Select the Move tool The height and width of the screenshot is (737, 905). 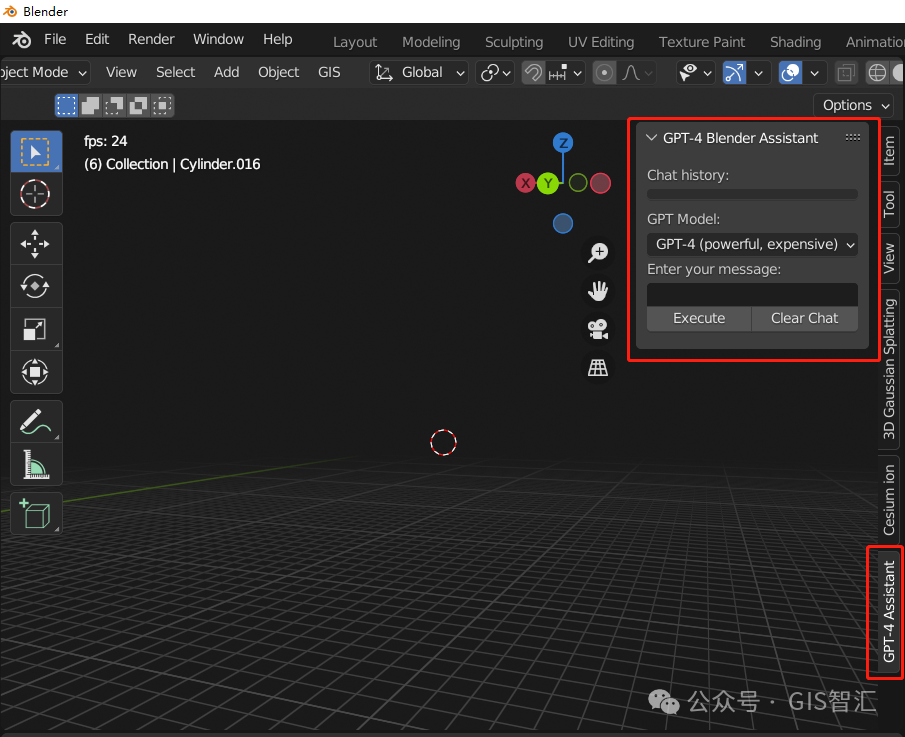[36, 243]
